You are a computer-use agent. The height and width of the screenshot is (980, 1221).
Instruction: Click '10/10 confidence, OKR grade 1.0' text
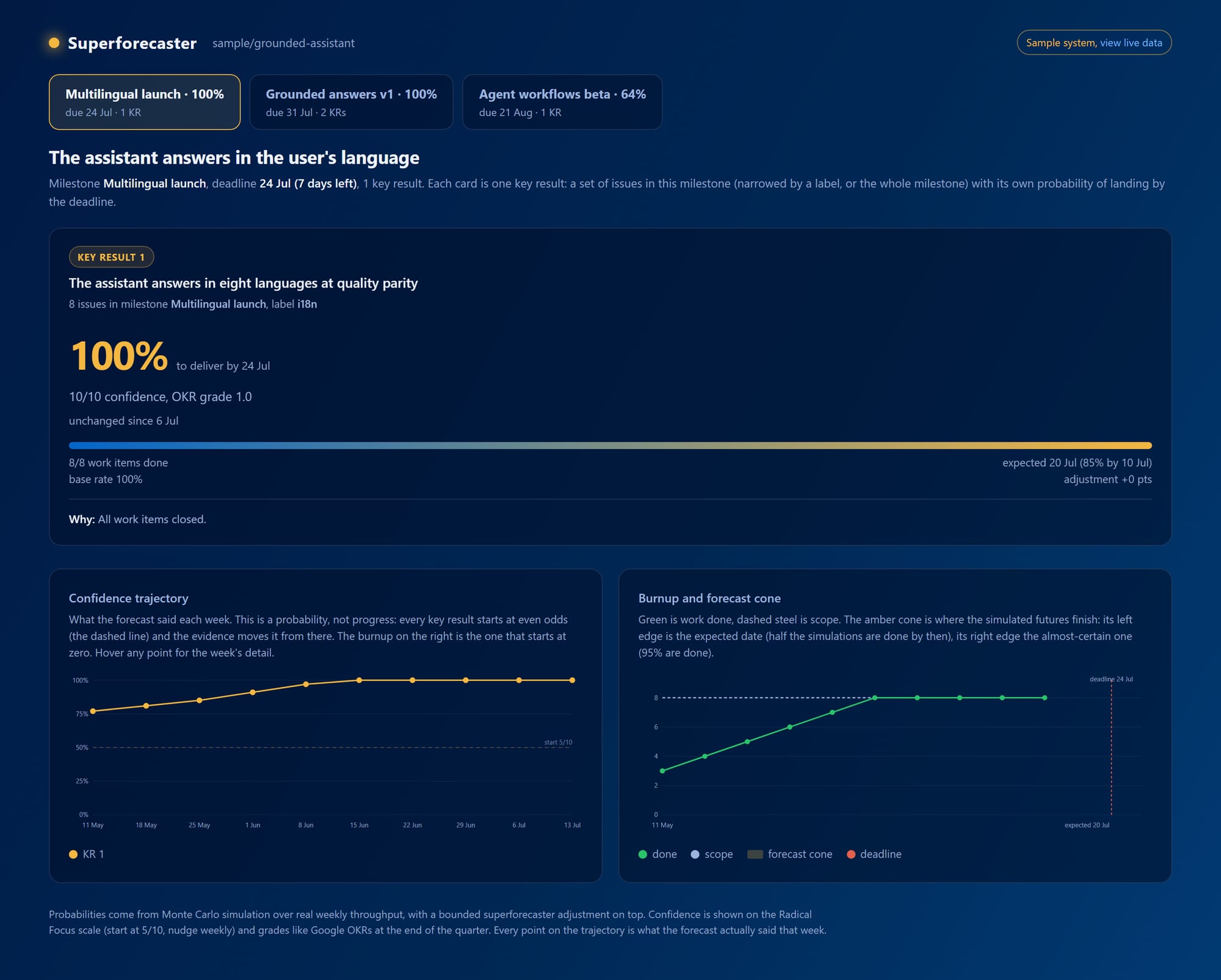tap(161, 397)
